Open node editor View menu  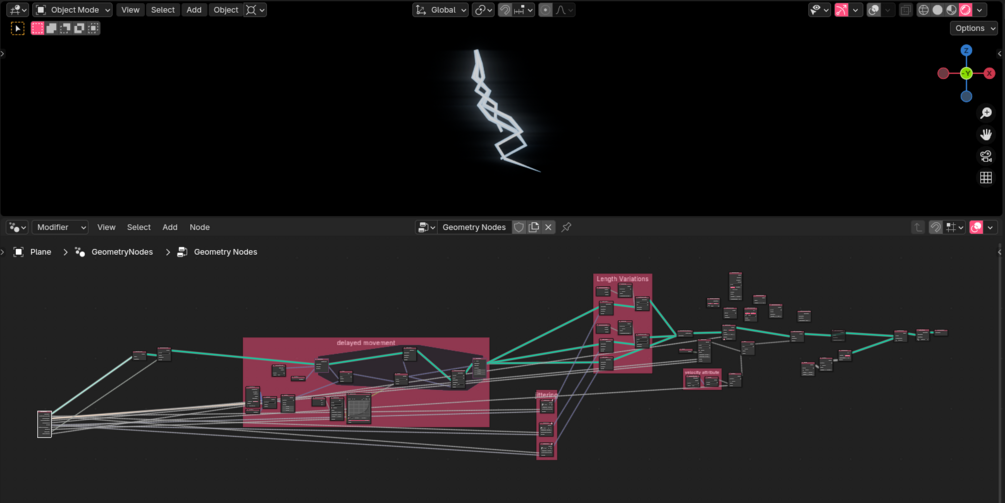106,227
